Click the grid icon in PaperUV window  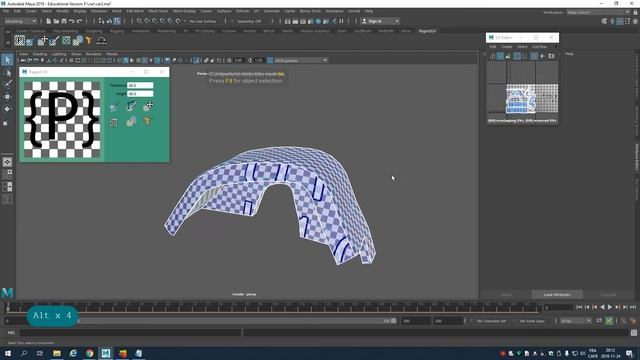tap(114, 122)
